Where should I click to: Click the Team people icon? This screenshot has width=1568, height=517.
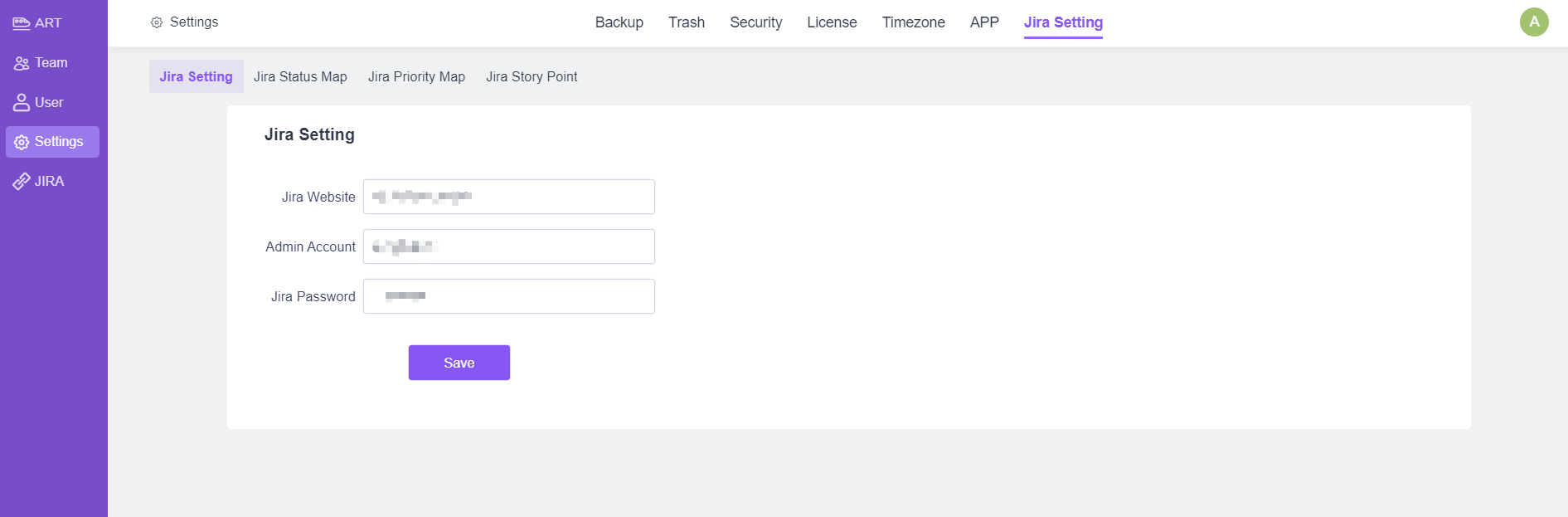click(x=22, y=63)
